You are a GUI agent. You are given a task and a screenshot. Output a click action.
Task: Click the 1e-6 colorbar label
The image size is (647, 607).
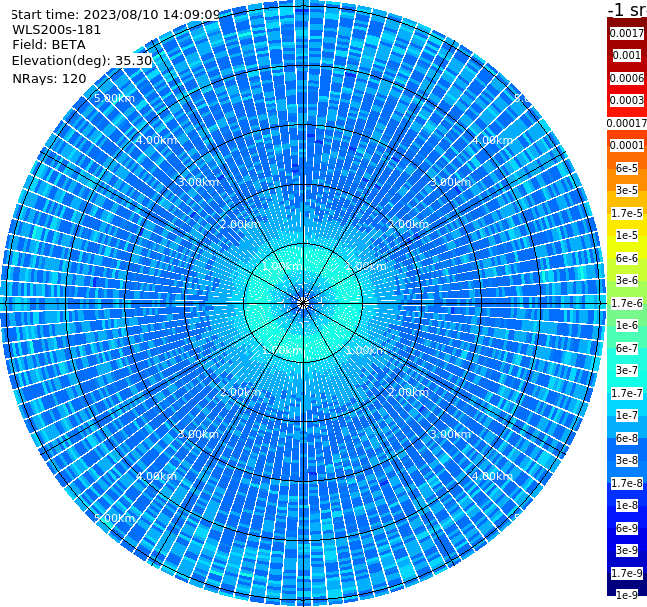point(627,325)
